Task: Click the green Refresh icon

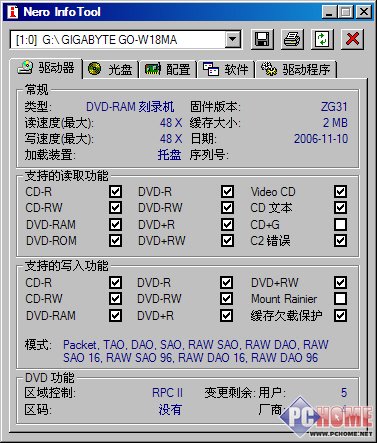Action: click(322, 39)
